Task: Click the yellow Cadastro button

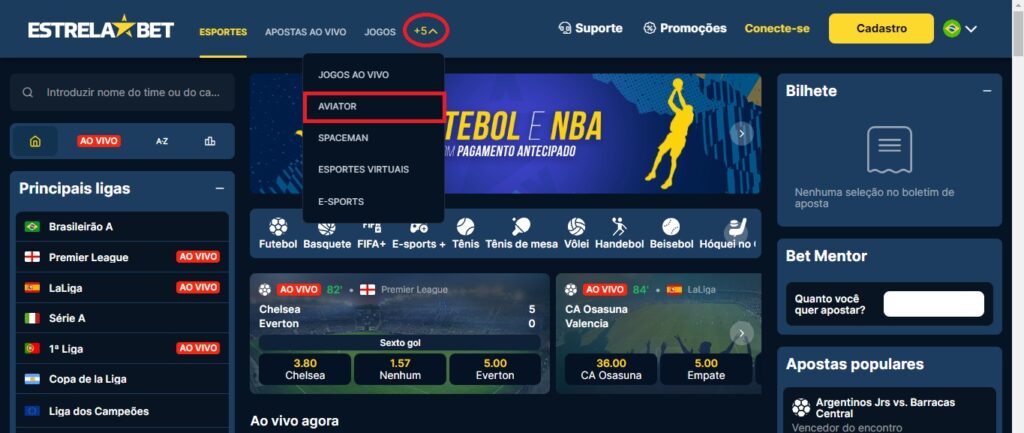Action: pyautogui.click(x=881, y=29)
